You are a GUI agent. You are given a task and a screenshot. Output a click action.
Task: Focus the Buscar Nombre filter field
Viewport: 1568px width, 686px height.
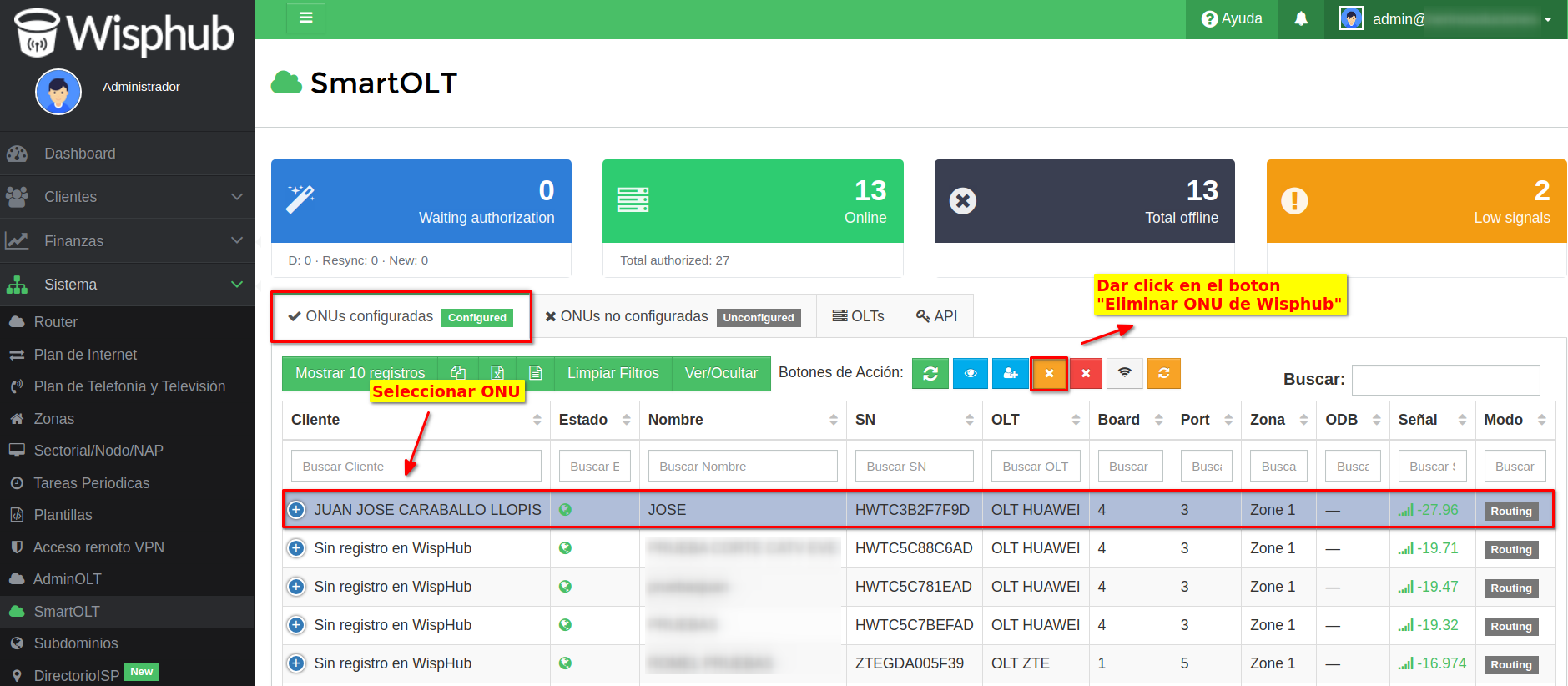point(743,467)
